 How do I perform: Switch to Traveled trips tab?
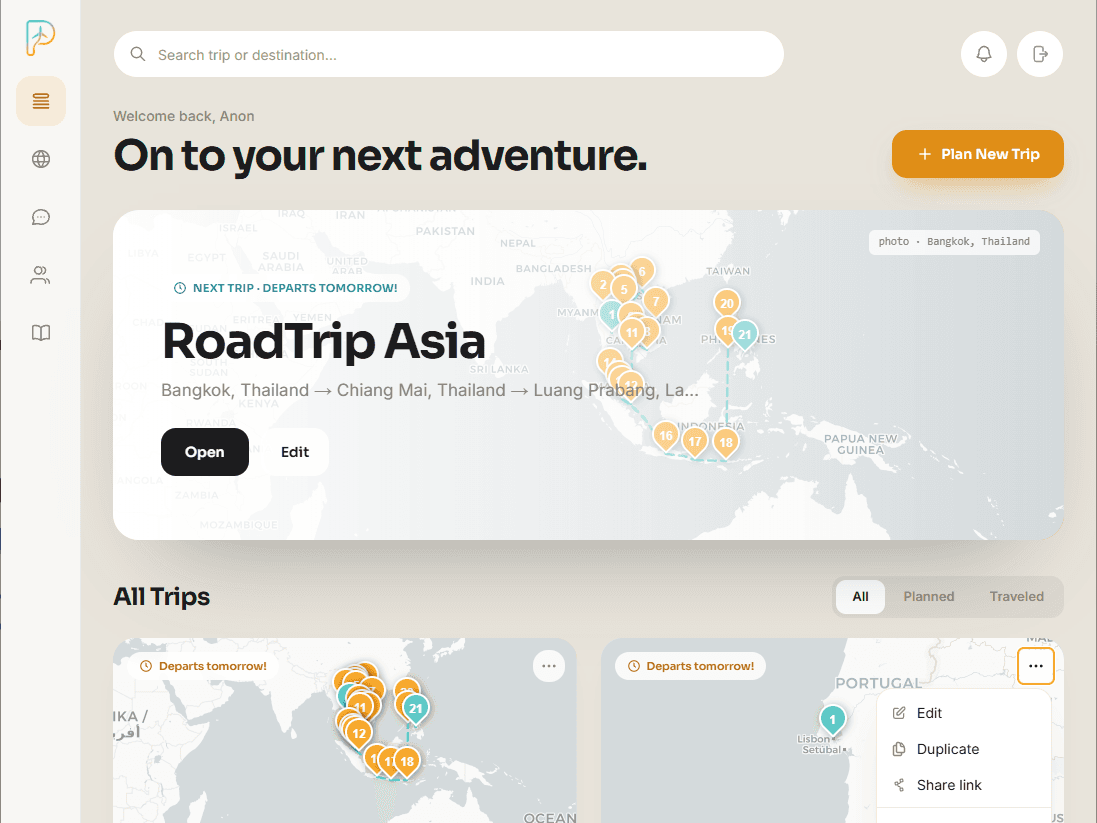click(1017, 596)
